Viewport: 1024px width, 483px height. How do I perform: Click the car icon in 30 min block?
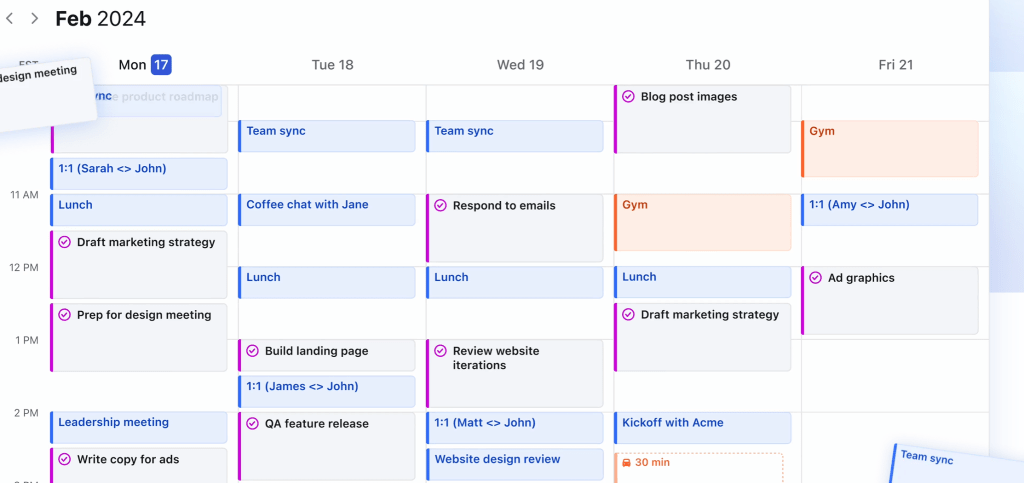[x=626, y=463]
